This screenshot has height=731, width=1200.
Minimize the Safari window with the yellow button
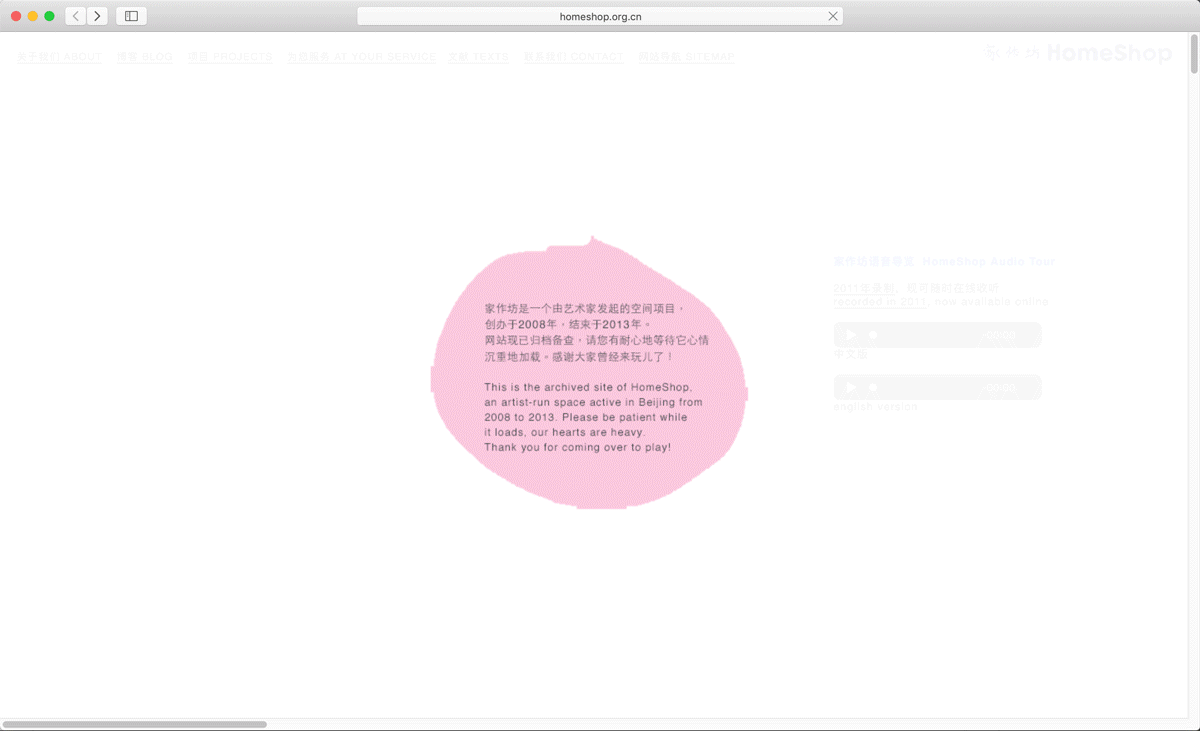coord(33,16)
